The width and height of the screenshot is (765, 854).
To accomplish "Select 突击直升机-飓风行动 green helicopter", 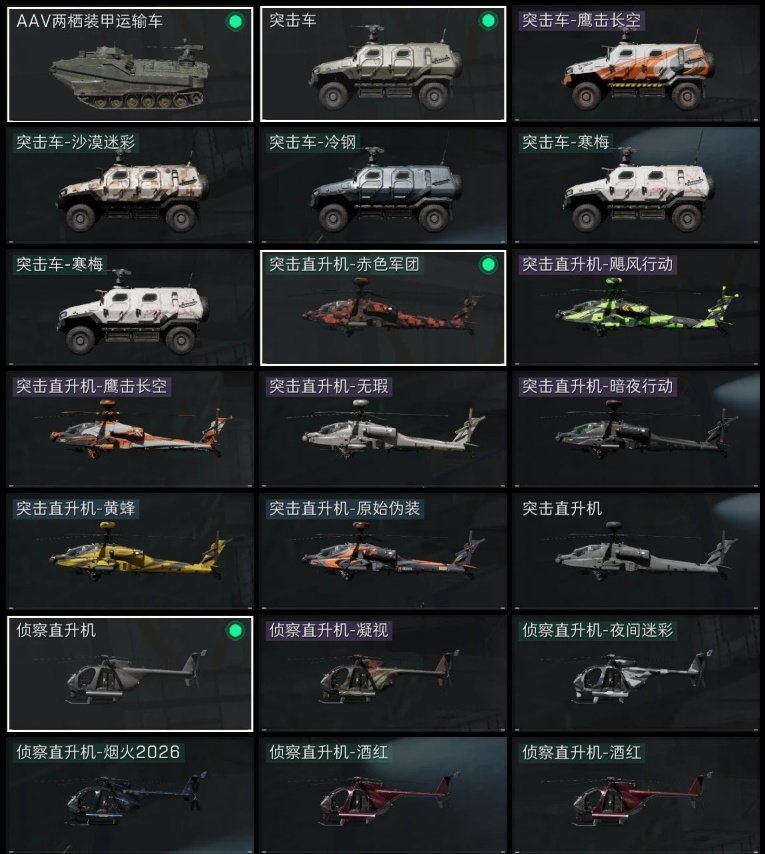I will (x=636, y=308).
